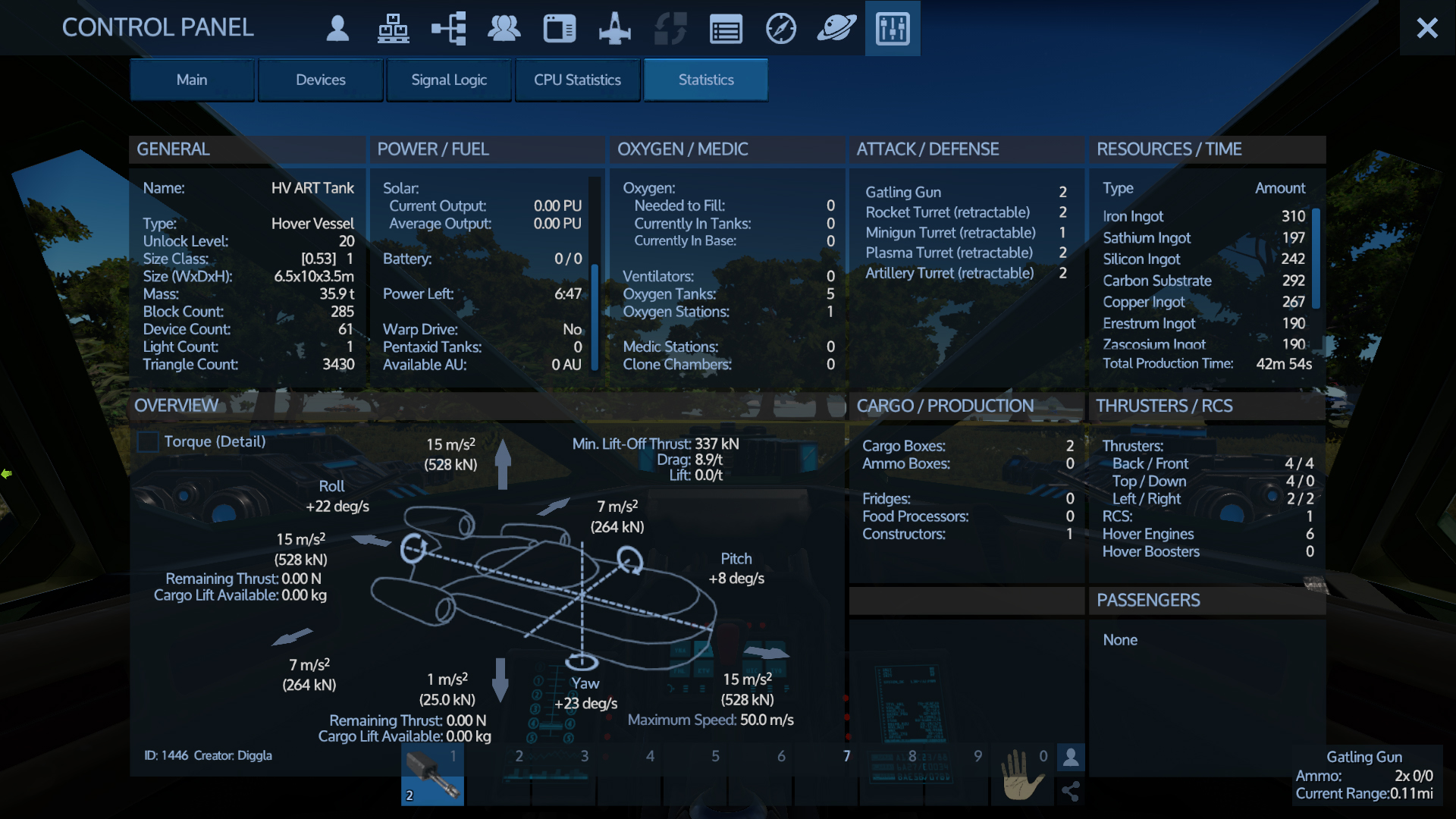
Task: Open the signal network icon
Action: pyautogui.click(x=449, y=28)
